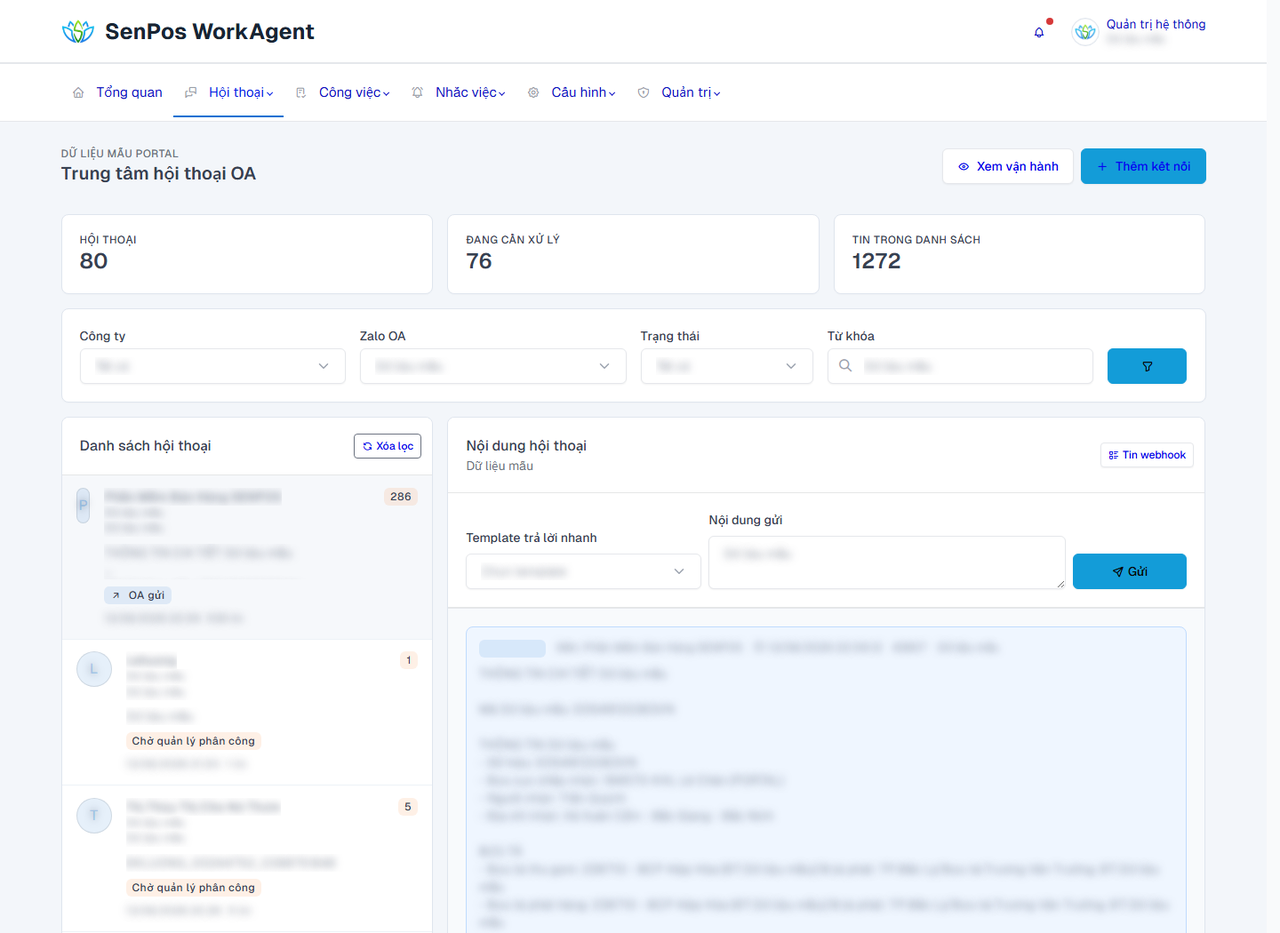Click the Xem vận hành button
The width and height of the screenshot is (1280, 933).
point(1008,166)
